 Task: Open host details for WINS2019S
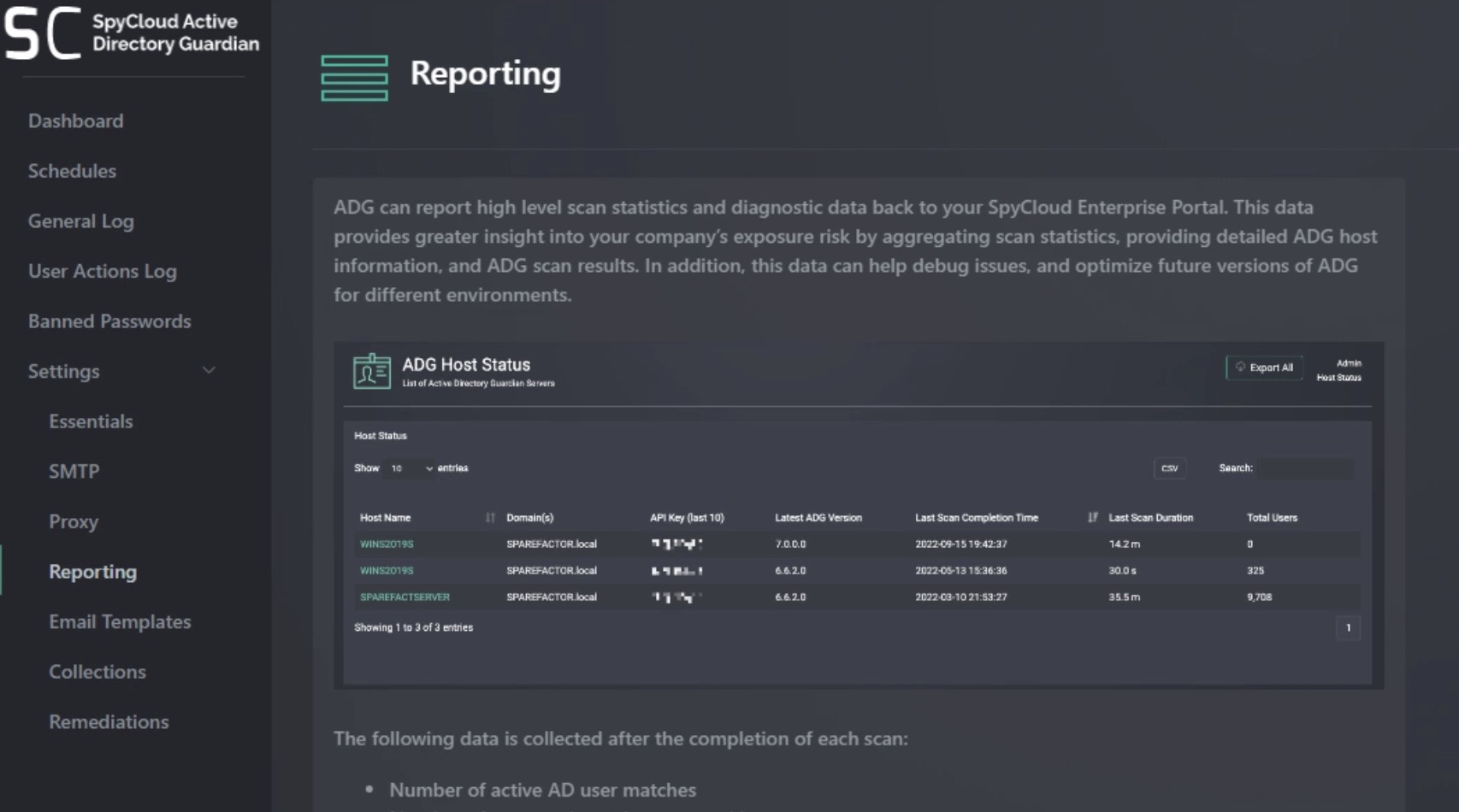point(385,544)
